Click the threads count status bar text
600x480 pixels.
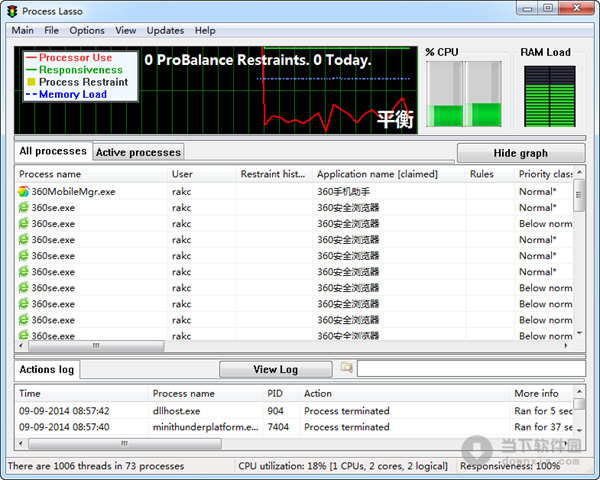click(x=96, y=466)
